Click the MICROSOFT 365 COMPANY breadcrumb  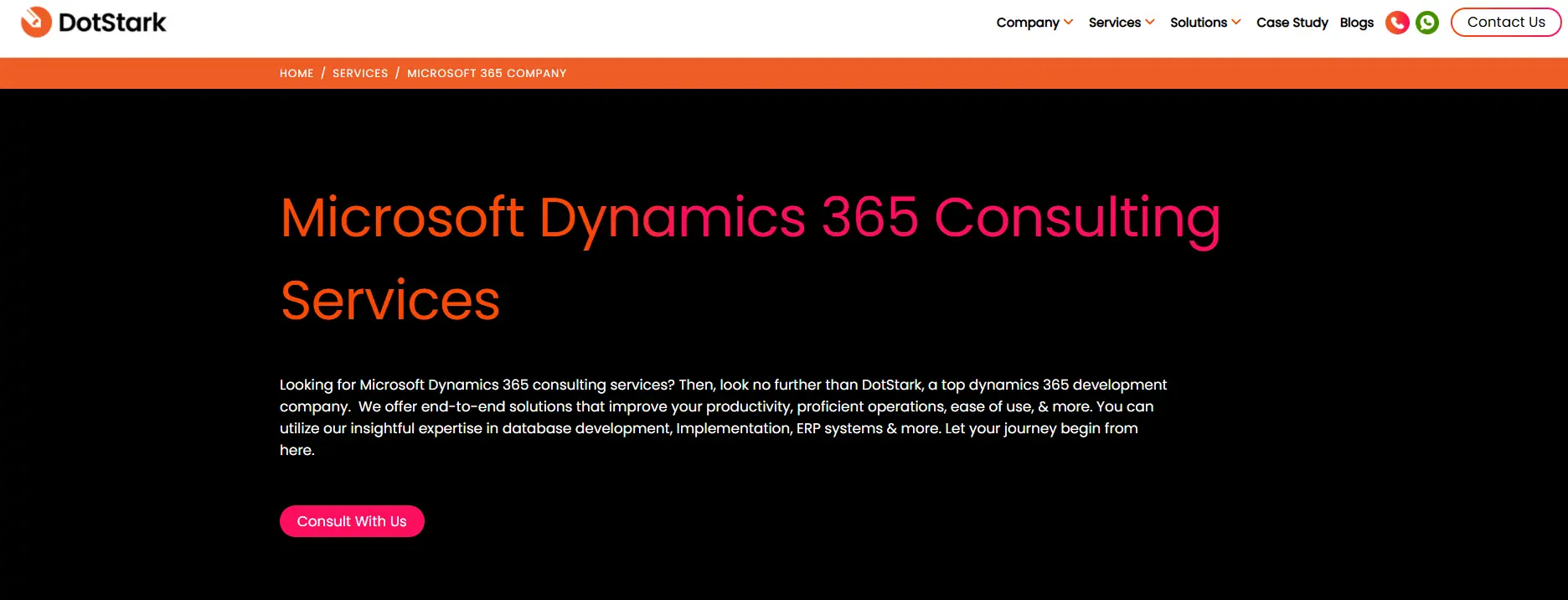point(487,74)
